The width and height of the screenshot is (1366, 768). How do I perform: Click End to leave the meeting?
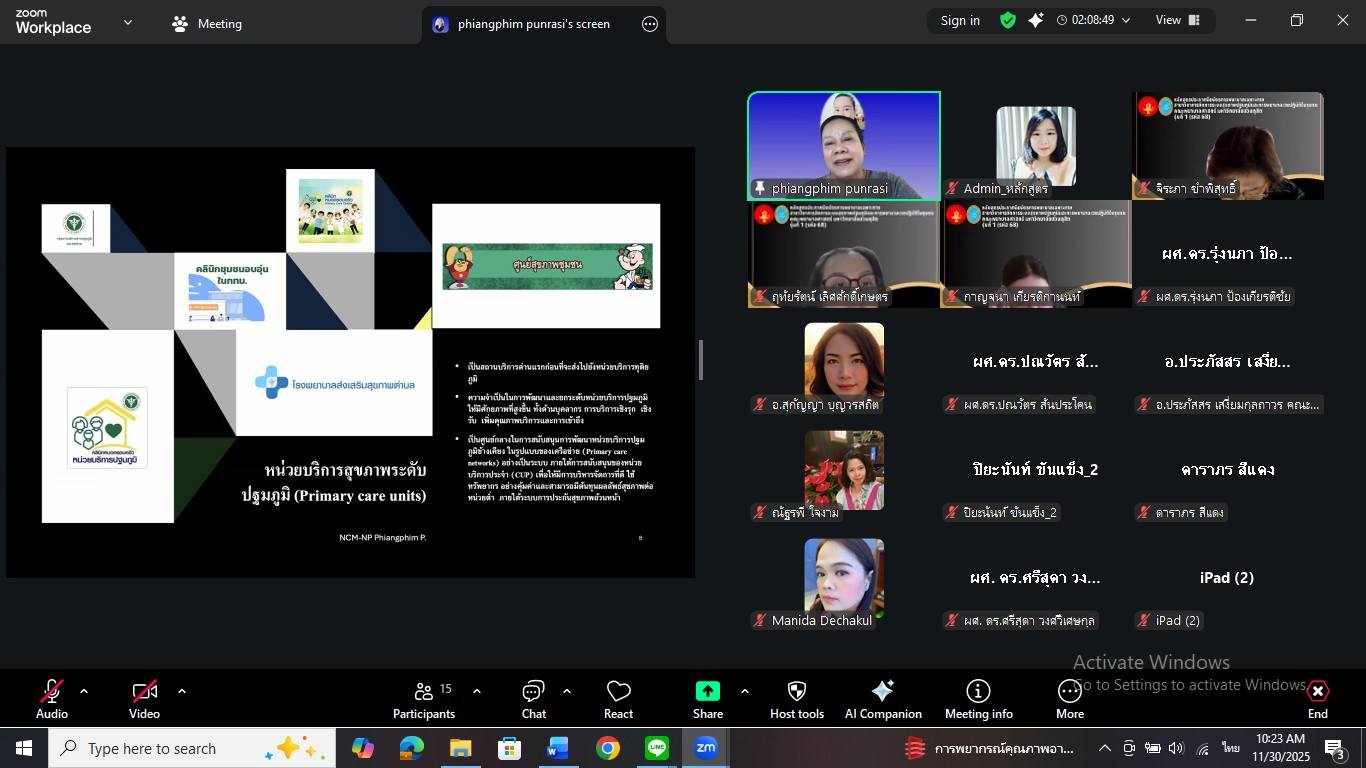(1317, 699)
